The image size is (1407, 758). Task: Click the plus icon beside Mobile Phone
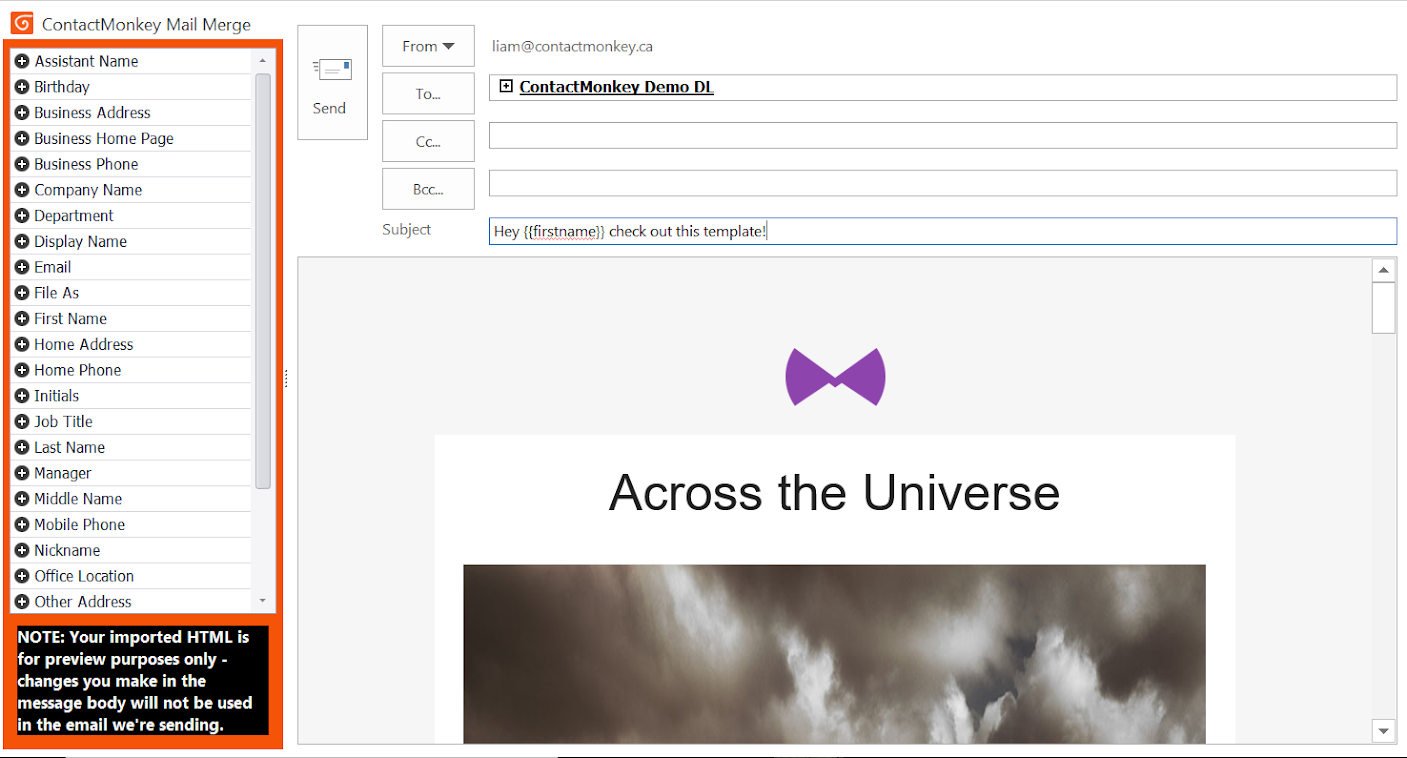point(22,525)
